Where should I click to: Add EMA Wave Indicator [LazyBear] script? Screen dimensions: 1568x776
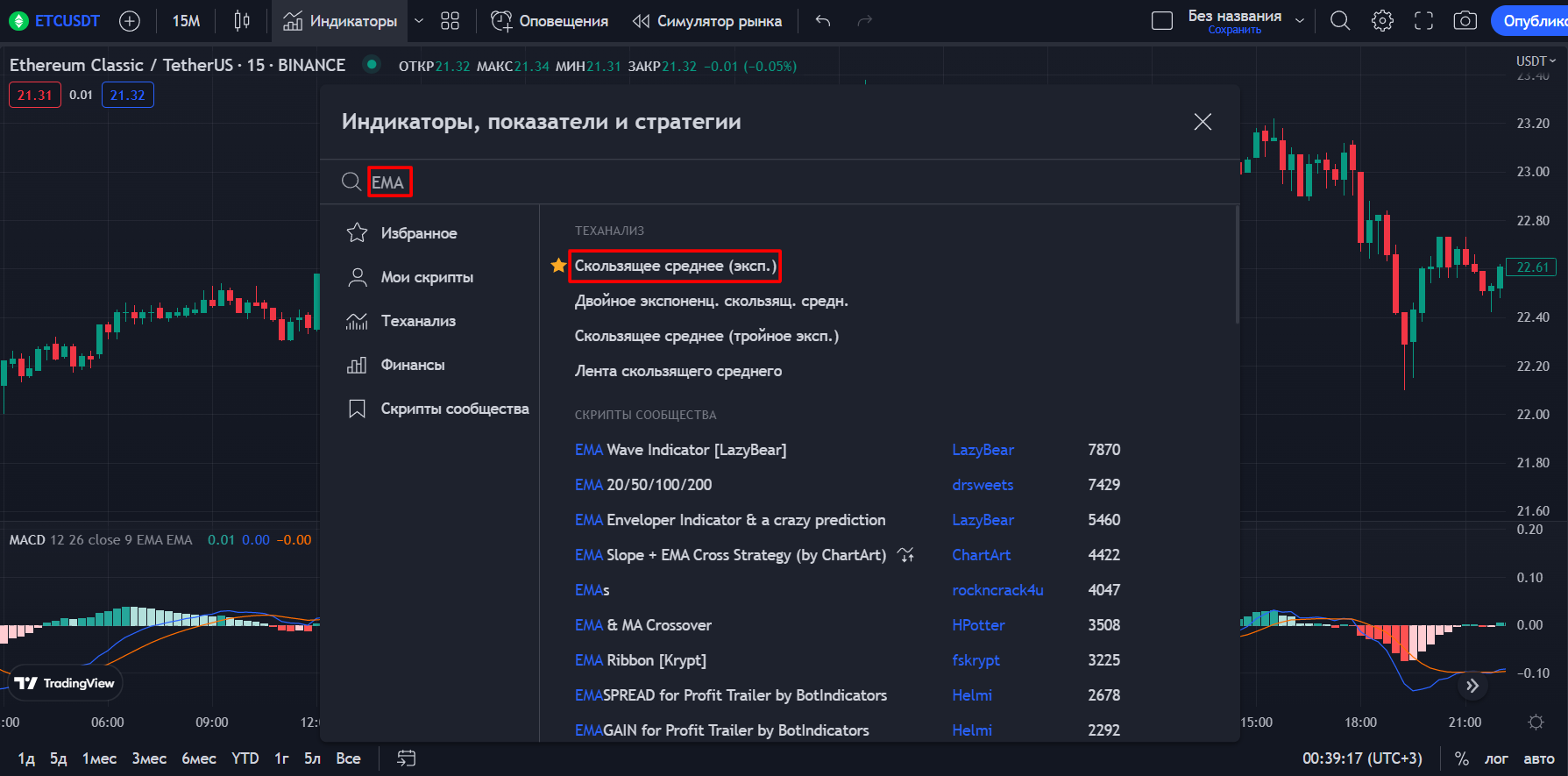[680, 450]
